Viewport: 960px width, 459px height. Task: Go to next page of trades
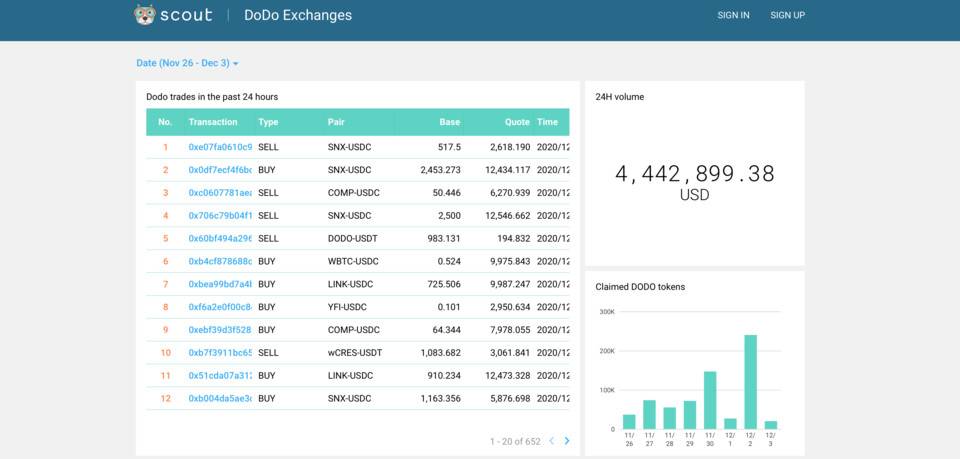point(567,441)
